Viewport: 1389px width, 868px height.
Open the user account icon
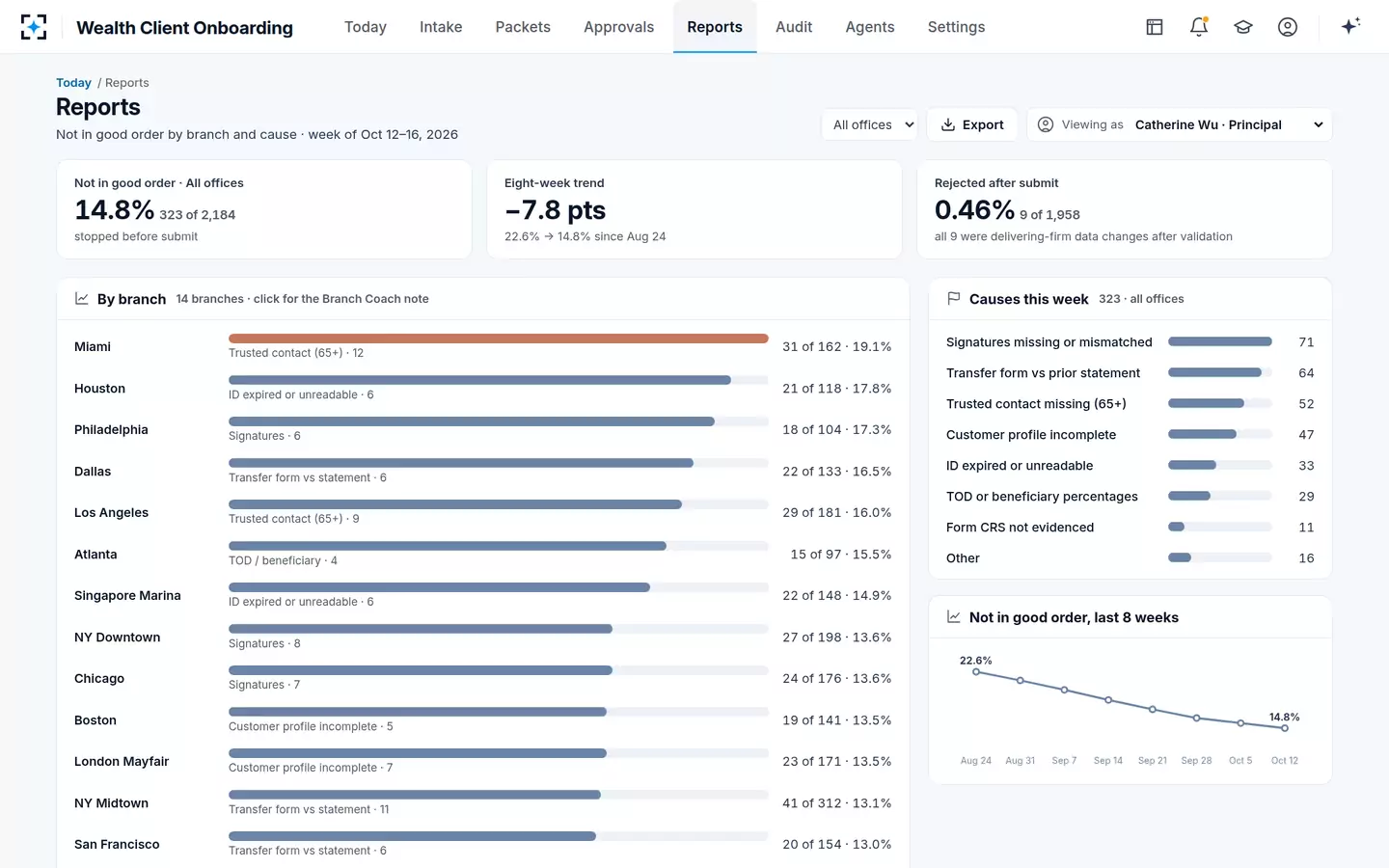tap(1288, 27)
